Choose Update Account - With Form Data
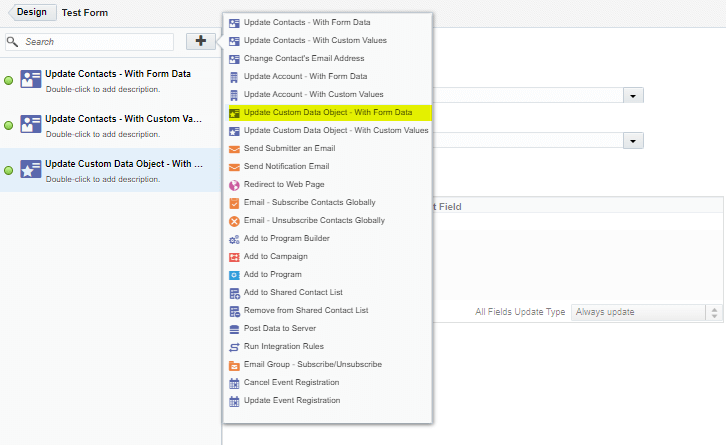 point(305,76)
